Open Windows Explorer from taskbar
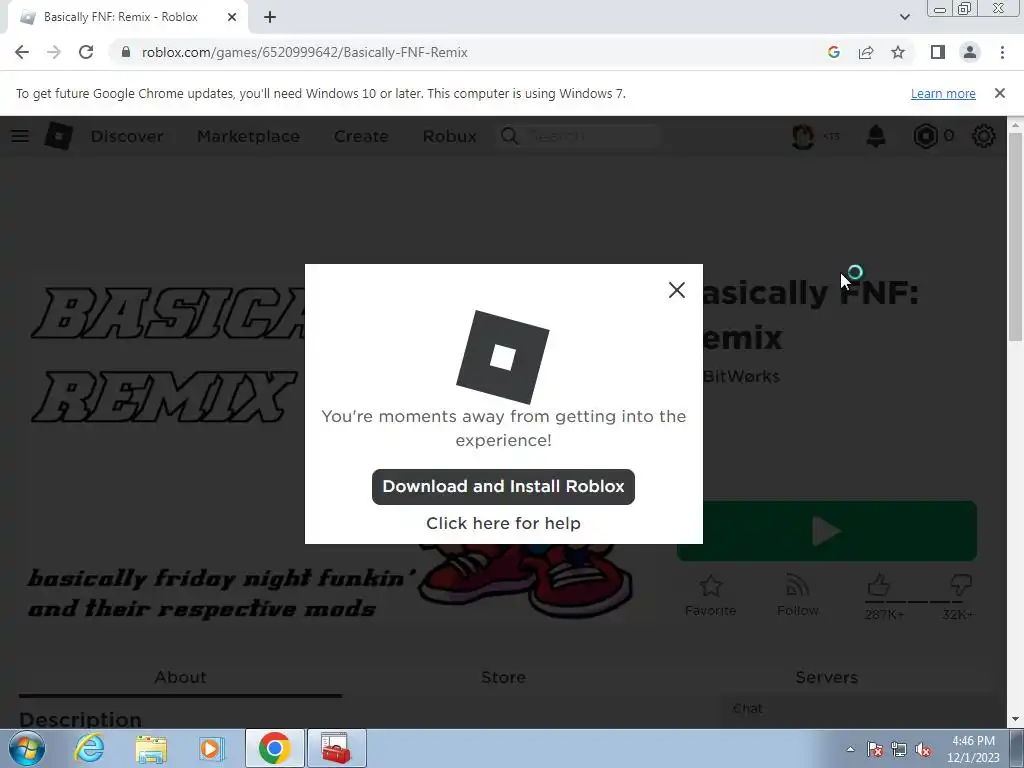 (x=151, y=748)
